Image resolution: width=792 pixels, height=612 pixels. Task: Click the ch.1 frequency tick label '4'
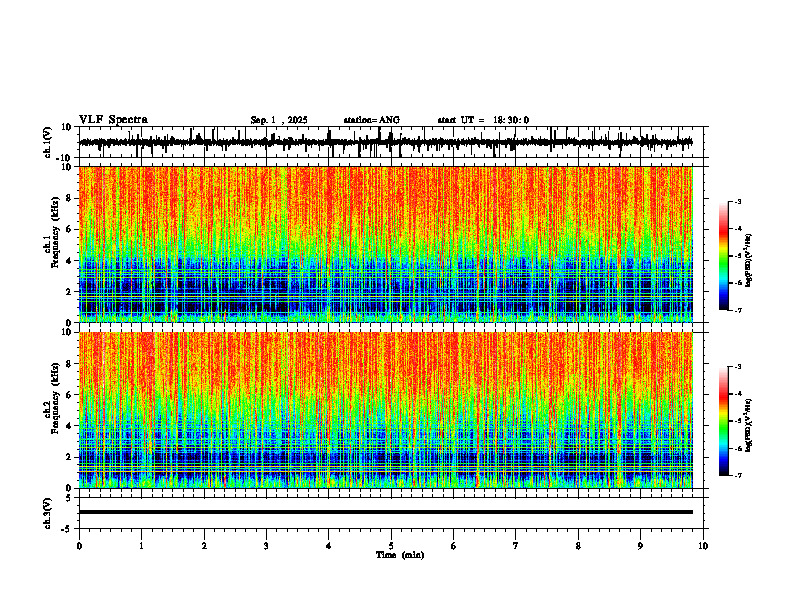tap(70, 261)
